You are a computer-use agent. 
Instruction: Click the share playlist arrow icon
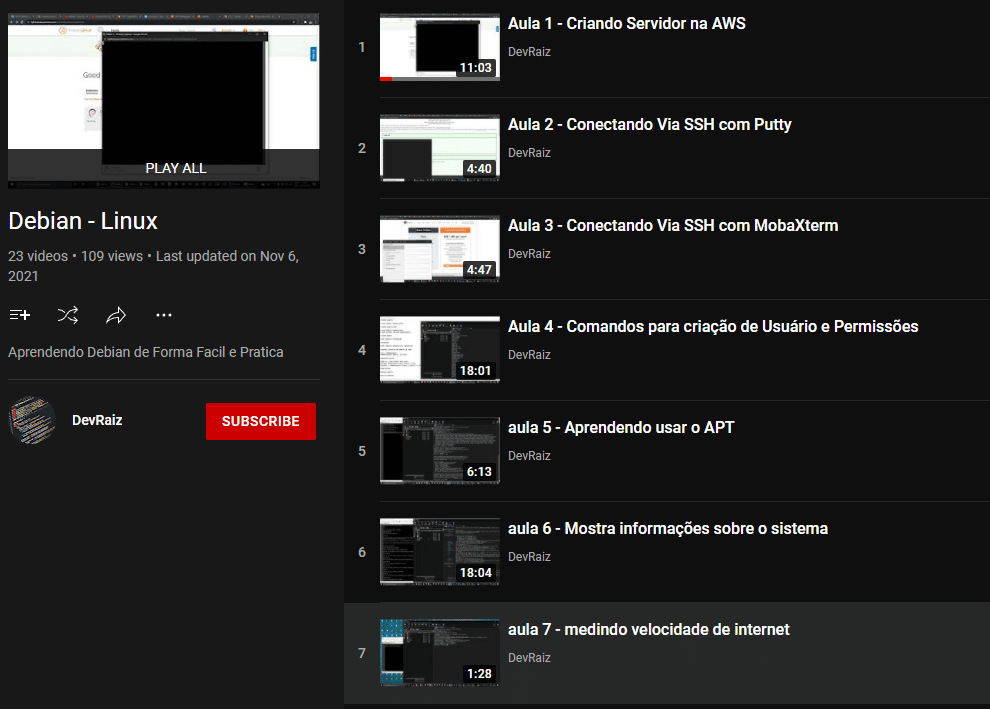[116, 315]
